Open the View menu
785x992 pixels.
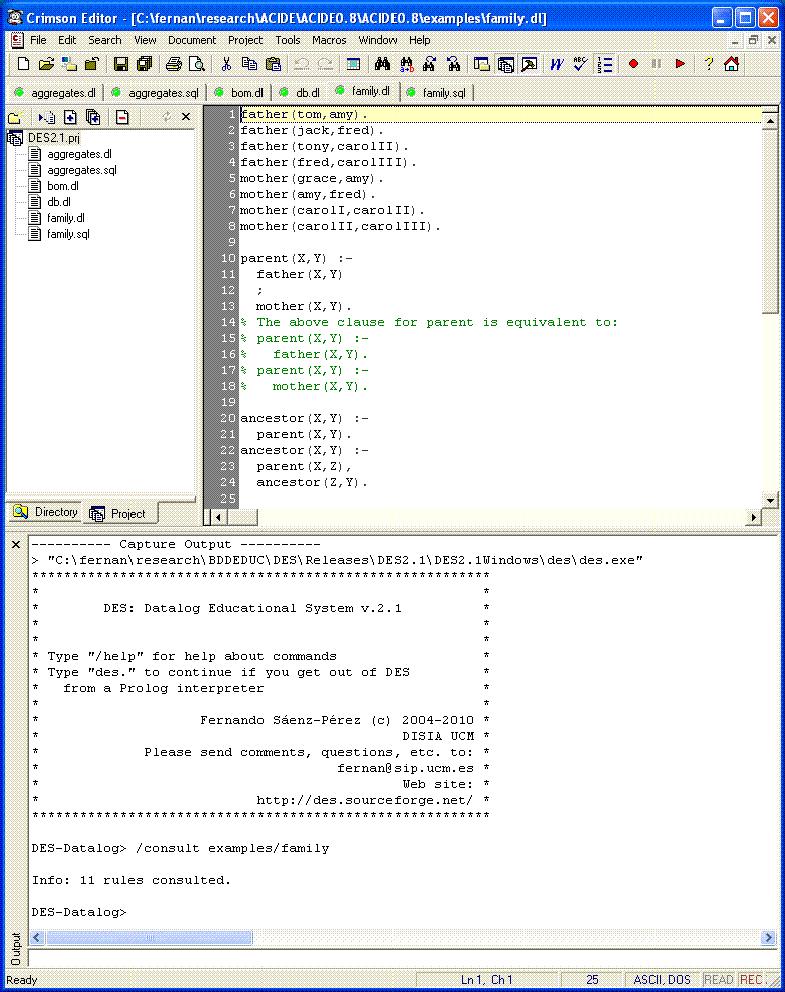coord(145,40)
